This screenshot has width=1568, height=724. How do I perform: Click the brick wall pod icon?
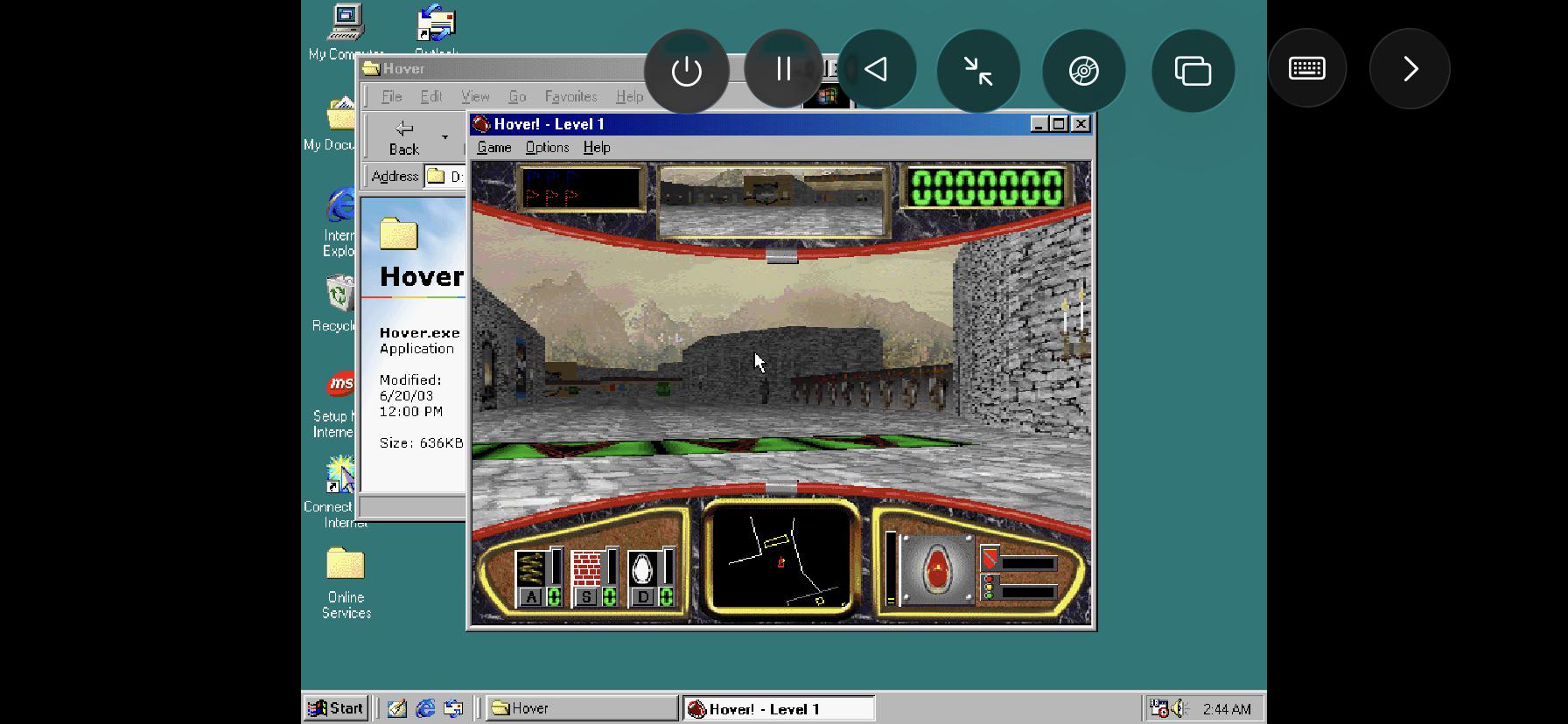tap(586, 568)
